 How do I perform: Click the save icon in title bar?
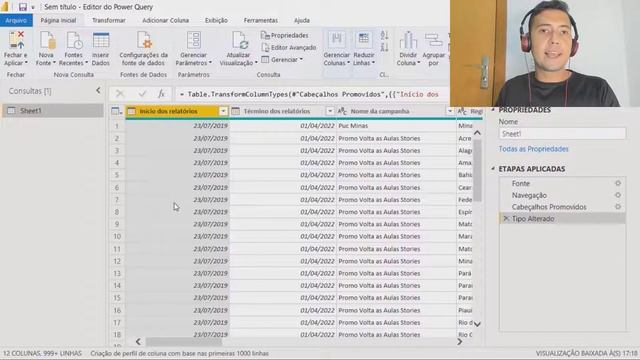[x=23, y=7]
